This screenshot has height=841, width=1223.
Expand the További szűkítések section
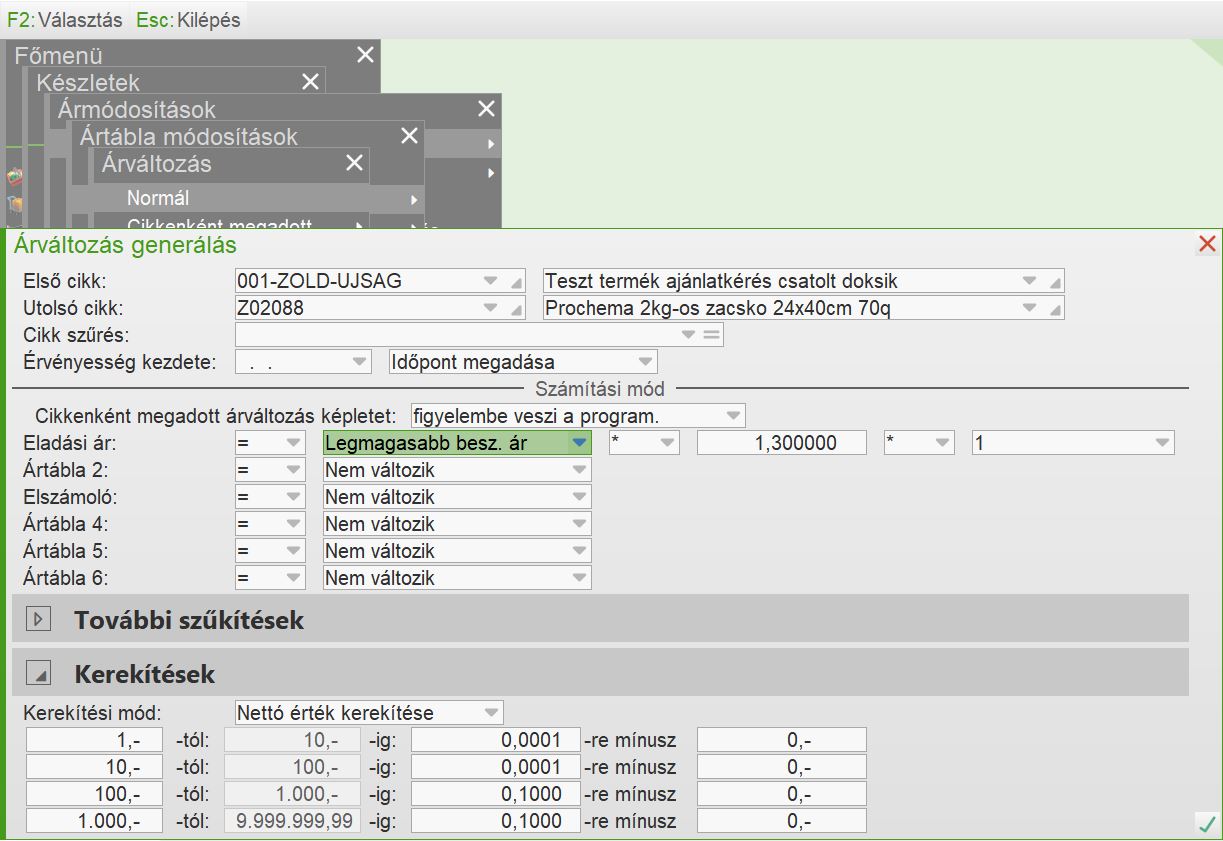[38, 619]
